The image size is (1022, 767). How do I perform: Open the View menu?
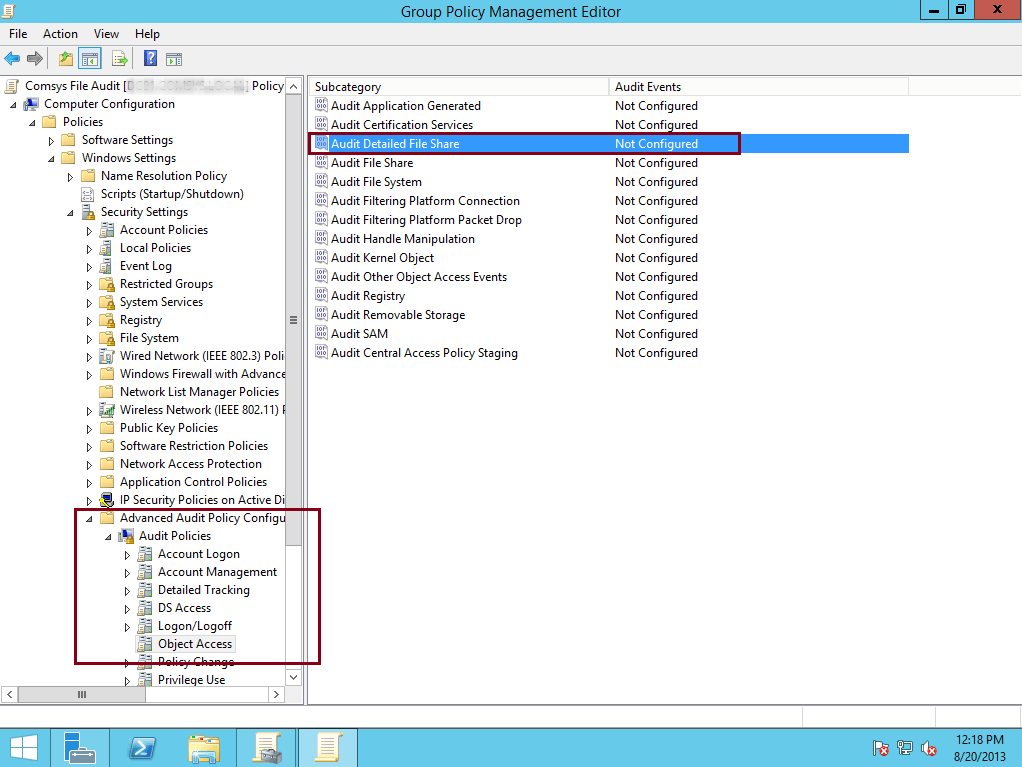coord(105,33)
